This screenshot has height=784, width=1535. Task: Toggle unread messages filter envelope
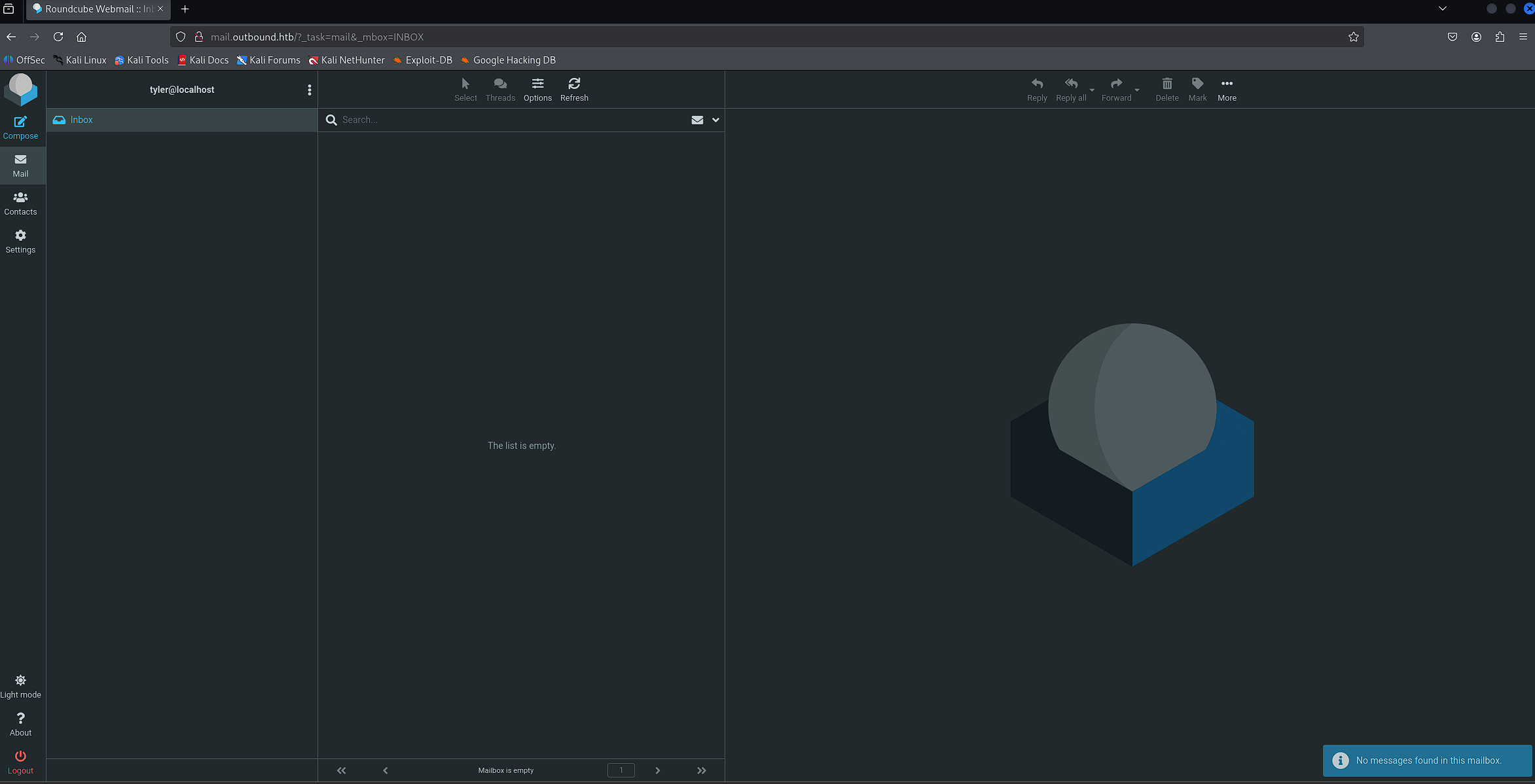697,120
